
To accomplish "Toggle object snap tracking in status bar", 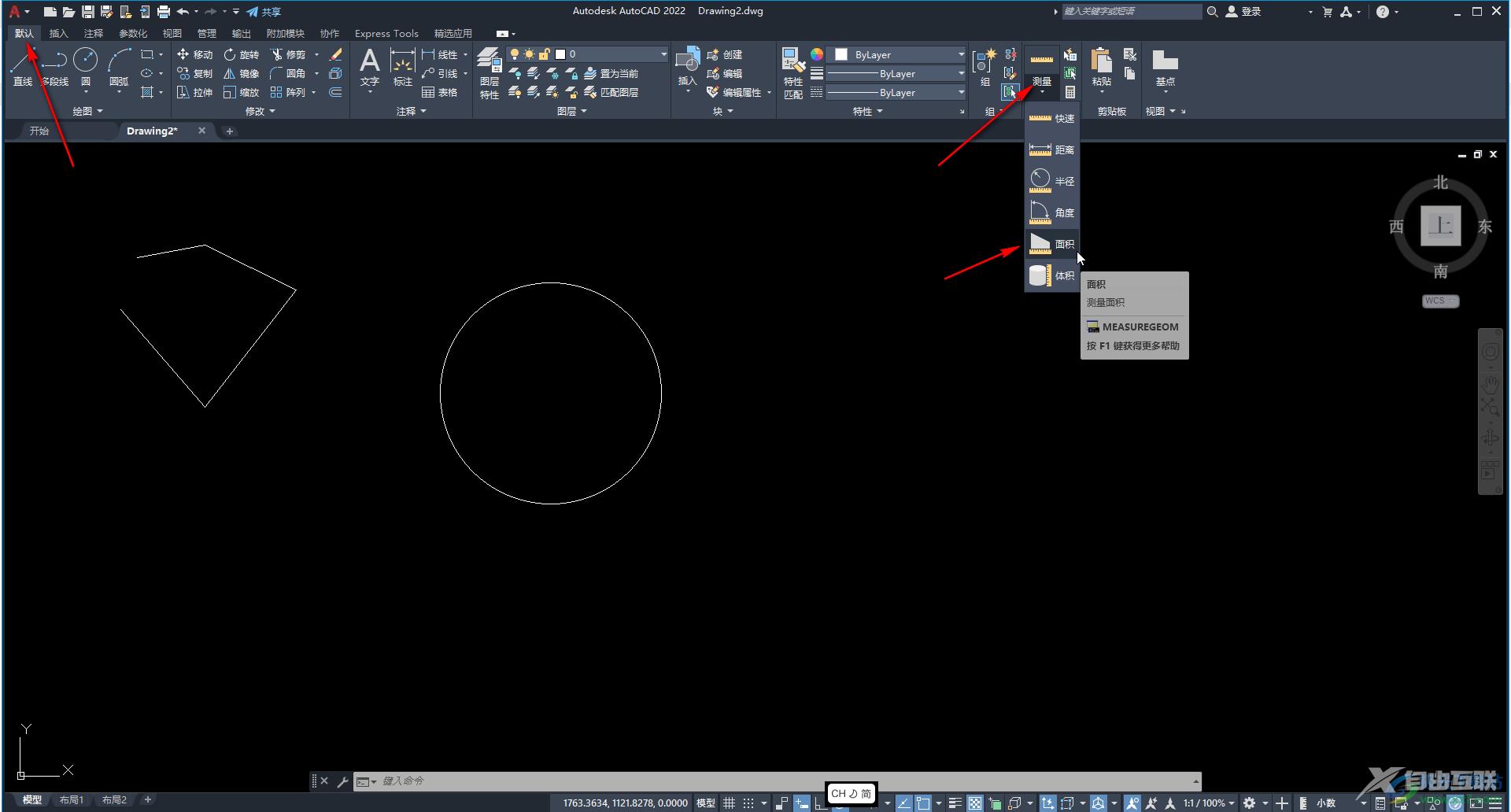I will pos(903,803).
